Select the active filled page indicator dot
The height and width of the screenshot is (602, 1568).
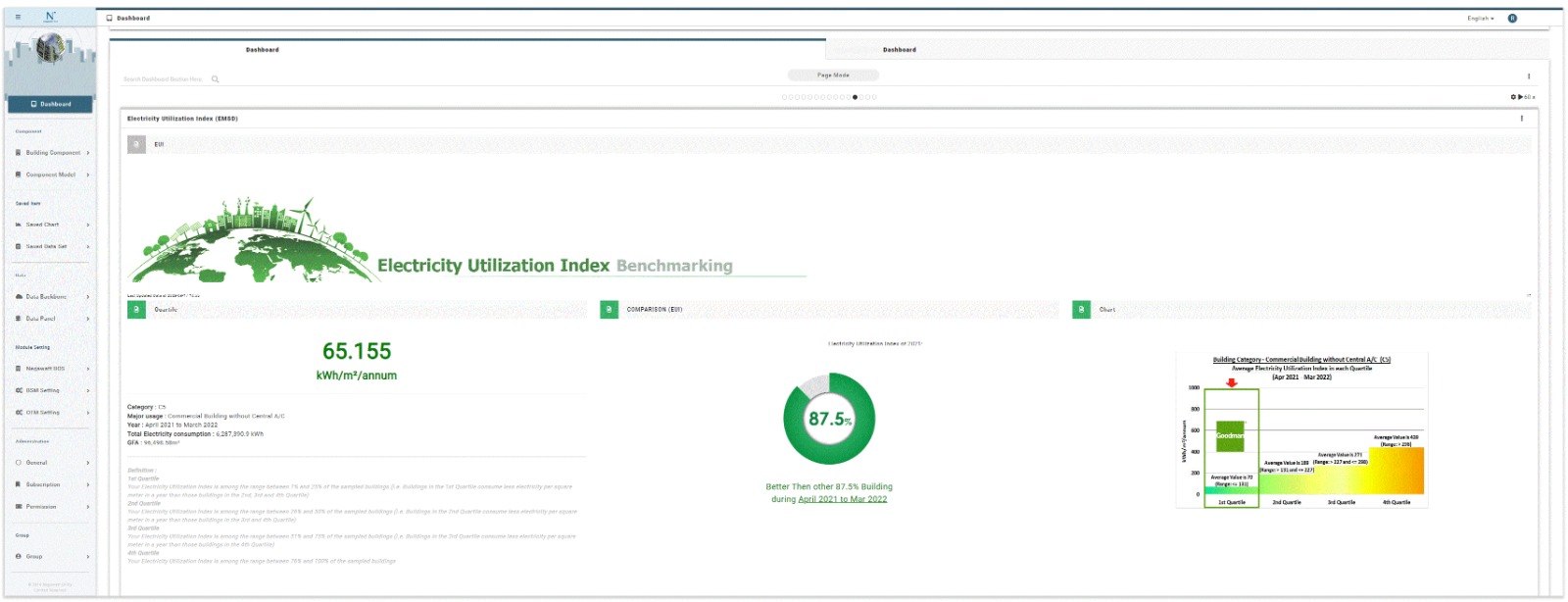[855, 97]
